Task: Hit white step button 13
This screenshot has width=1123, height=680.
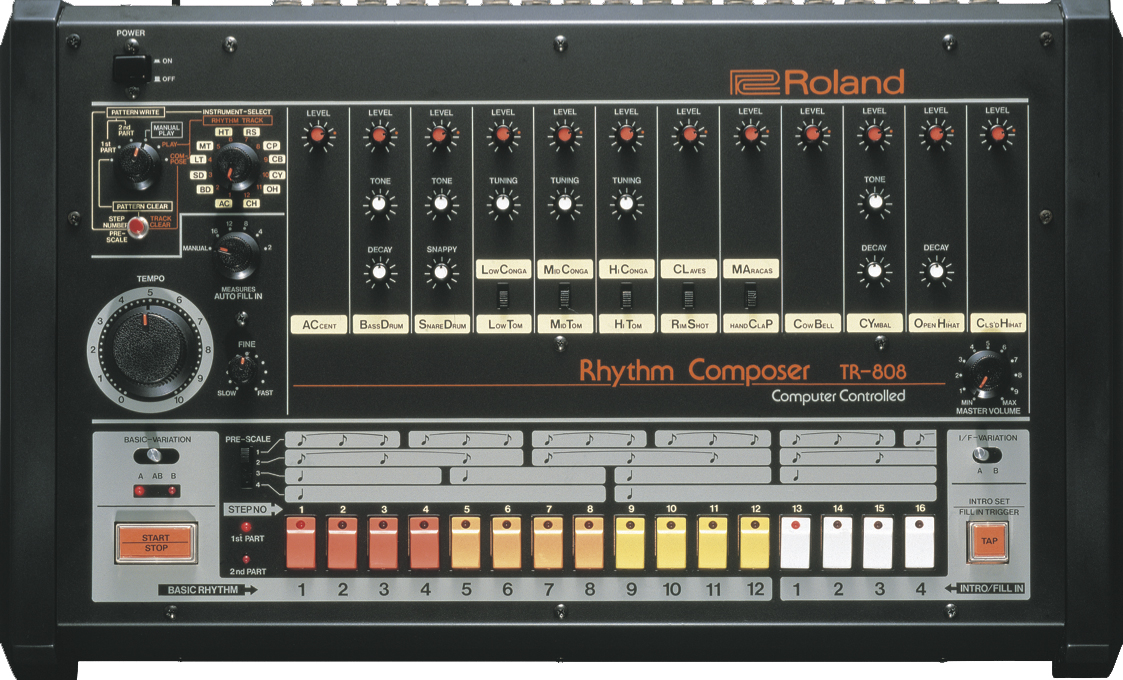Action: click(796, 543)
